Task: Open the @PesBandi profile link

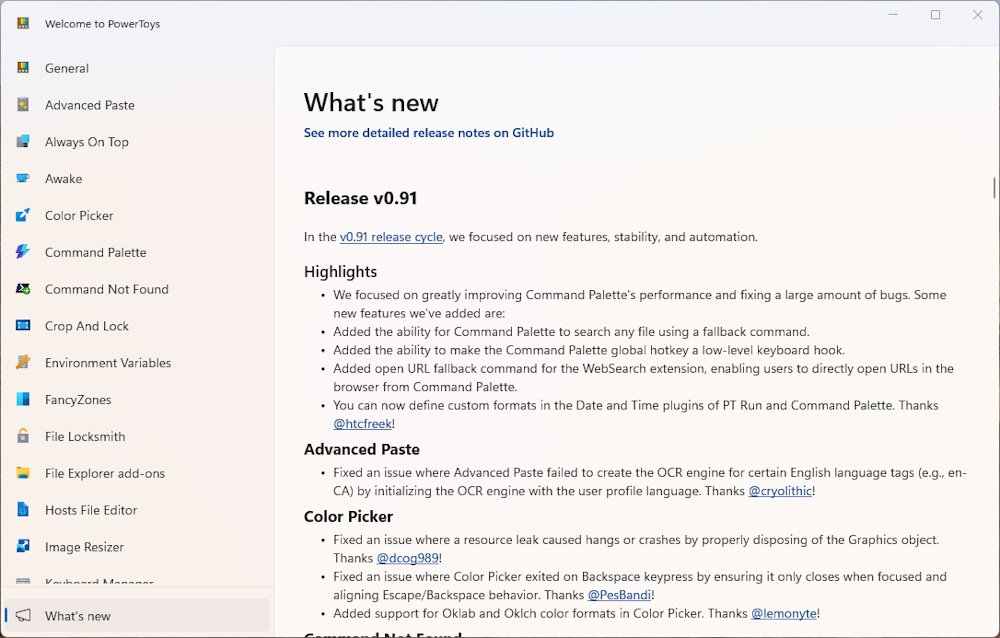Action: (619, 595)
